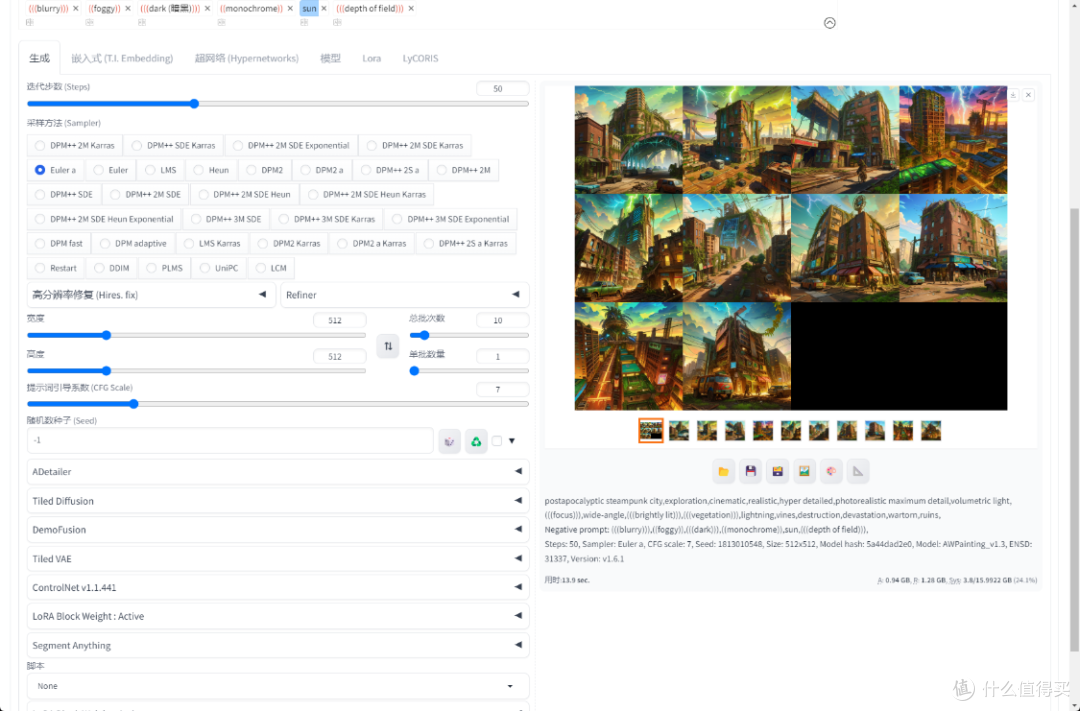Select the grid thumbnail with orange border

point(651,431)
